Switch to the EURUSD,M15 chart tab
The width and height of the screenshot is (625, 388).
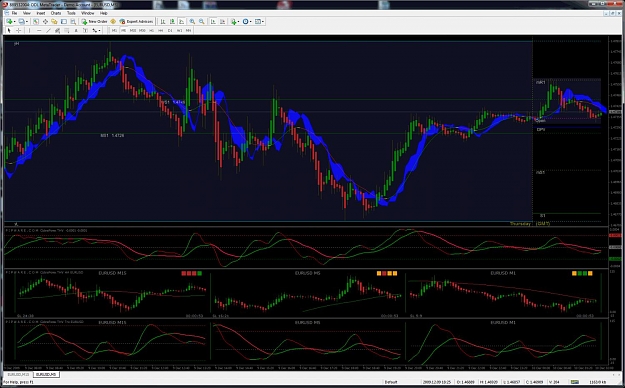[18, 374]
